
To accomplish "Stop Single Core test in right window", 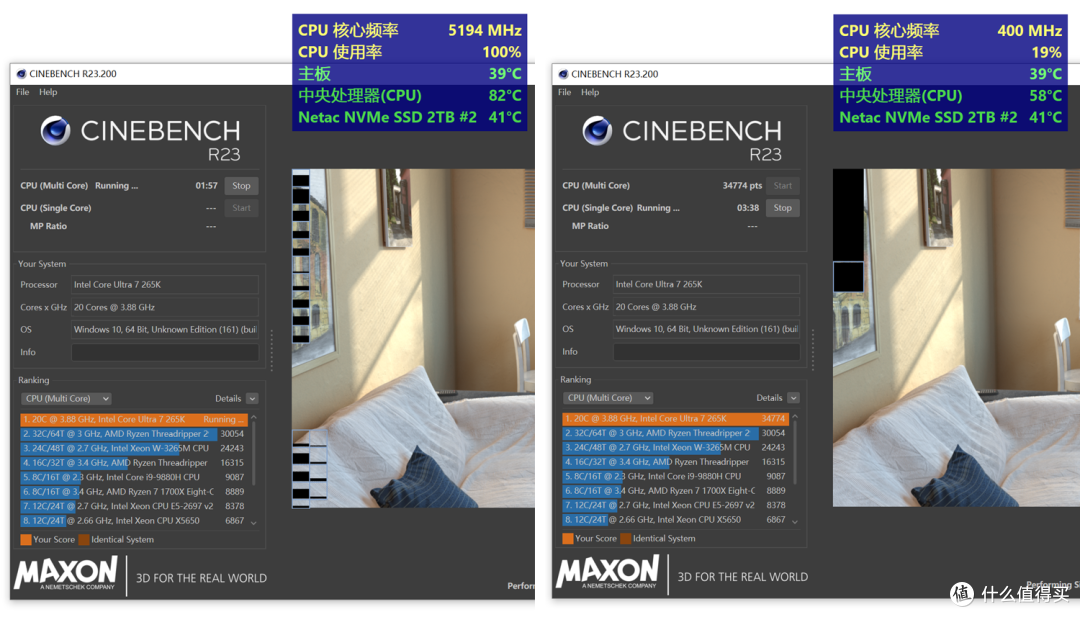I will pyautogui.click(x=782, y=208).
